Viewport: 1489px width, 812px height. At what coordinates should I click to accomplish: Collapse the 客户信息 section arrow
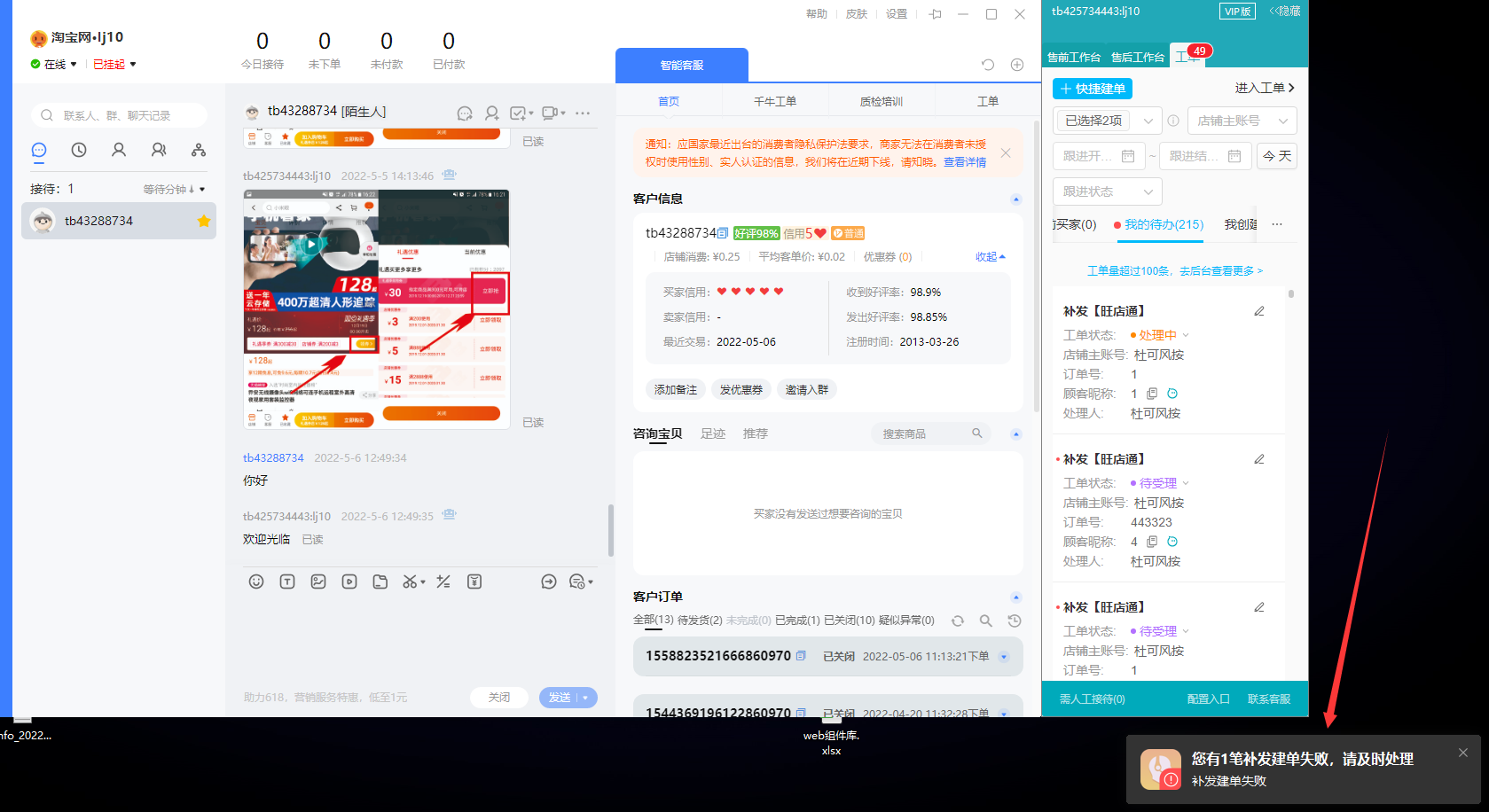(x=1016, y=199)
